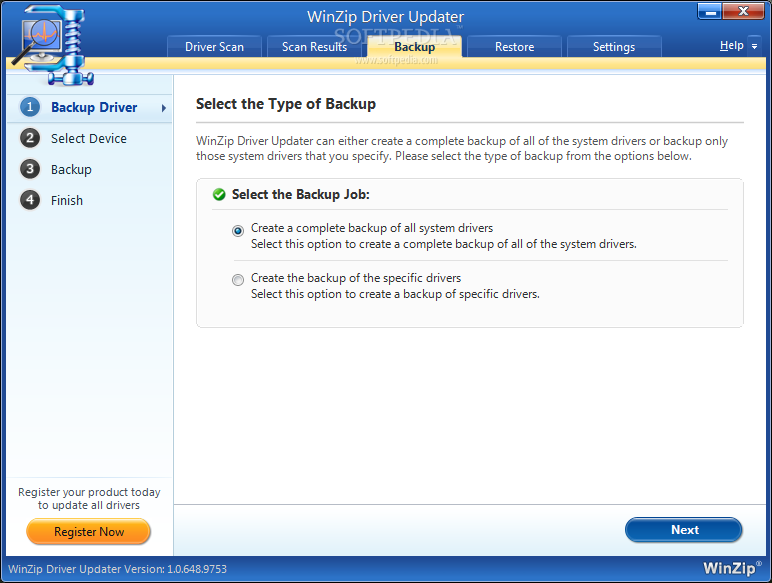Click the green checkmark beside Select the Backup Job
772x583 pixels.
(x=219, y=194)
